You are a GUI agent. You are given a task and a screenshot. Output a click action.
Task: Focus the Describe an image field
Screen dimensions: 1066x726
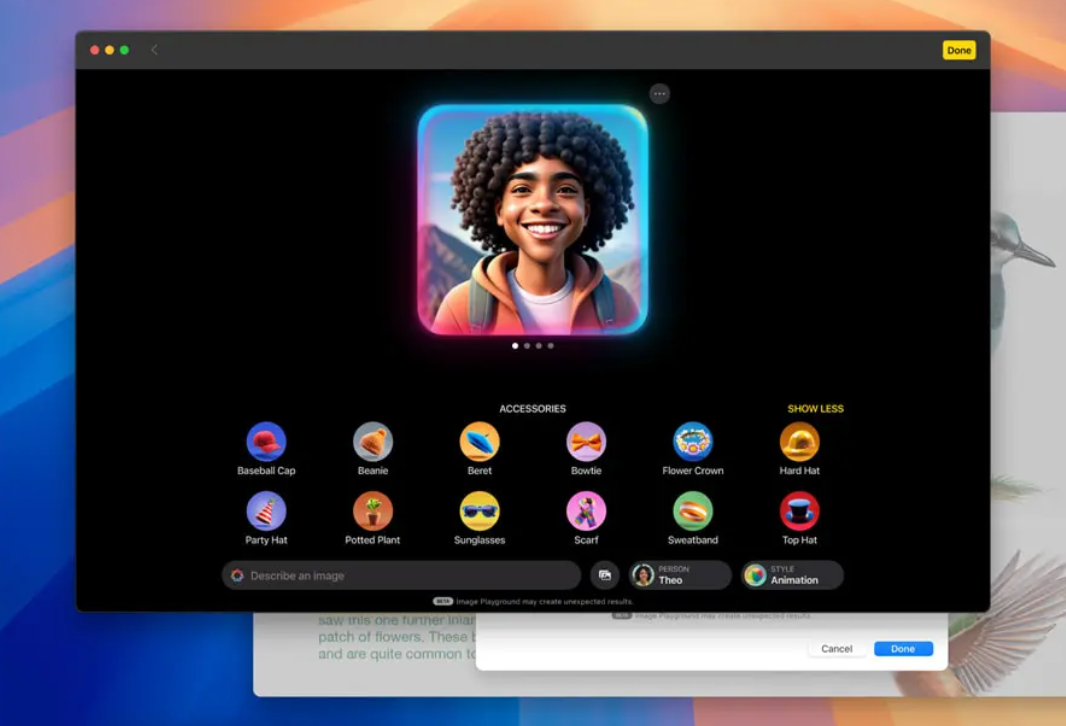tap(401, 576)
